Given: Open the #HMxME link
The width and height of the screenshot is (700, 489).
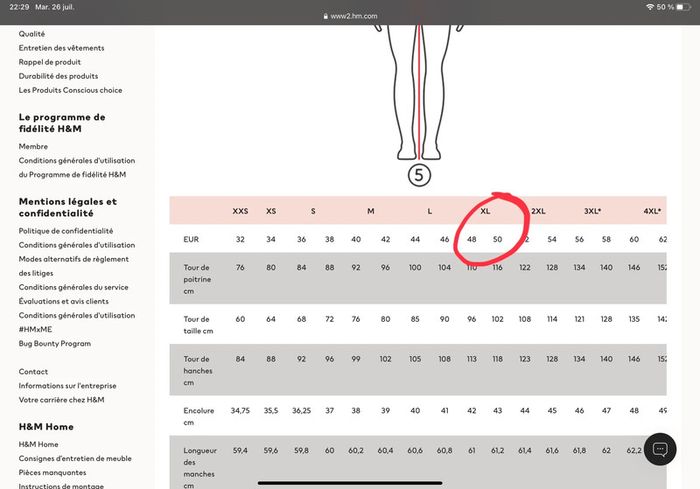Looking at the screenshot, I should [35, 329].
